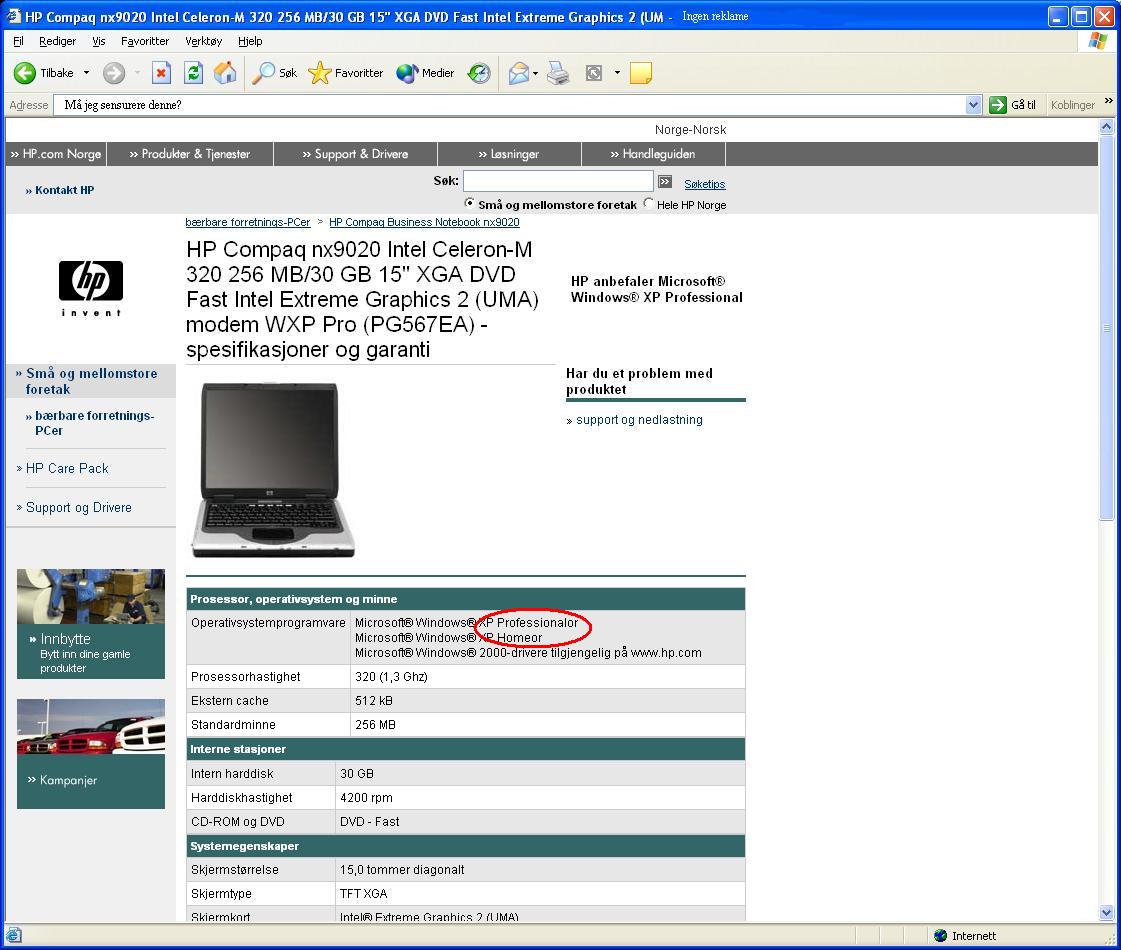The width and height of the screenshot is (1121, 950).
Task: Open the Vis menu
Action: tap(99, 41)
